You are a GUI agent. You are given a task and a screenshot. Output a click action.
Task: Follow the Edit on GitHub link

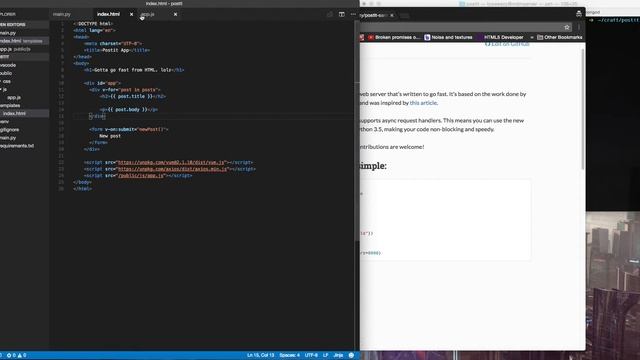tap(507, 44)
